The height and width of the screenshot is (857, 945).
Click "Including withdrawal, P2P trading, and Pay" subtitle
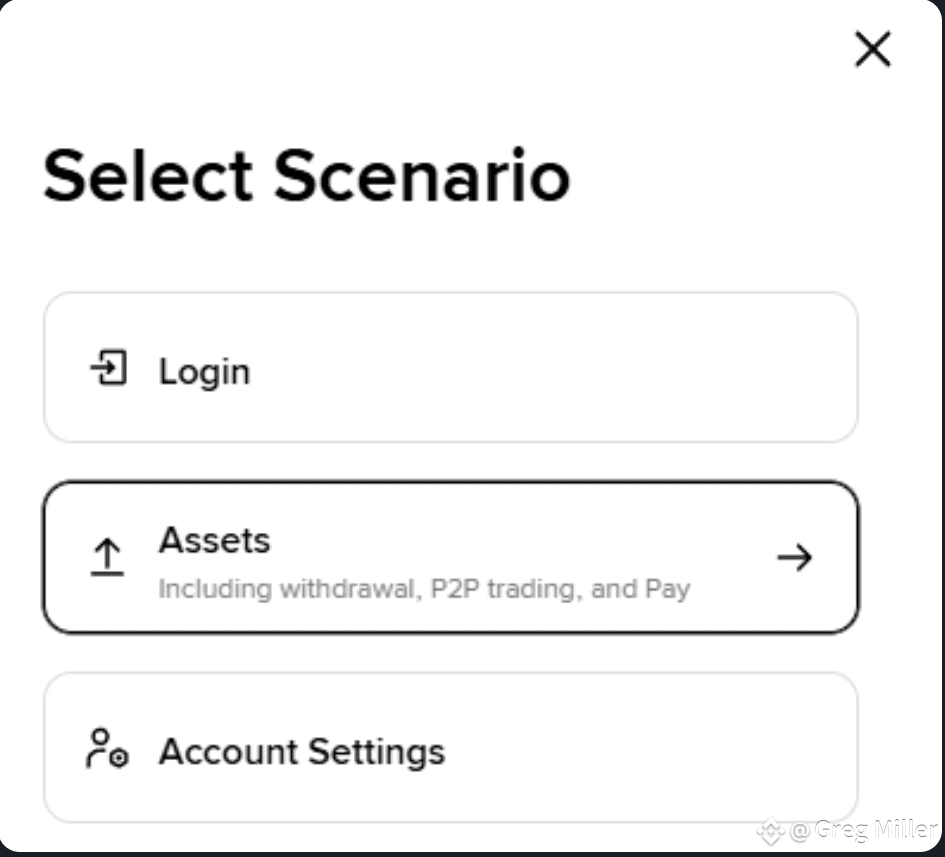tap(424, 589)
